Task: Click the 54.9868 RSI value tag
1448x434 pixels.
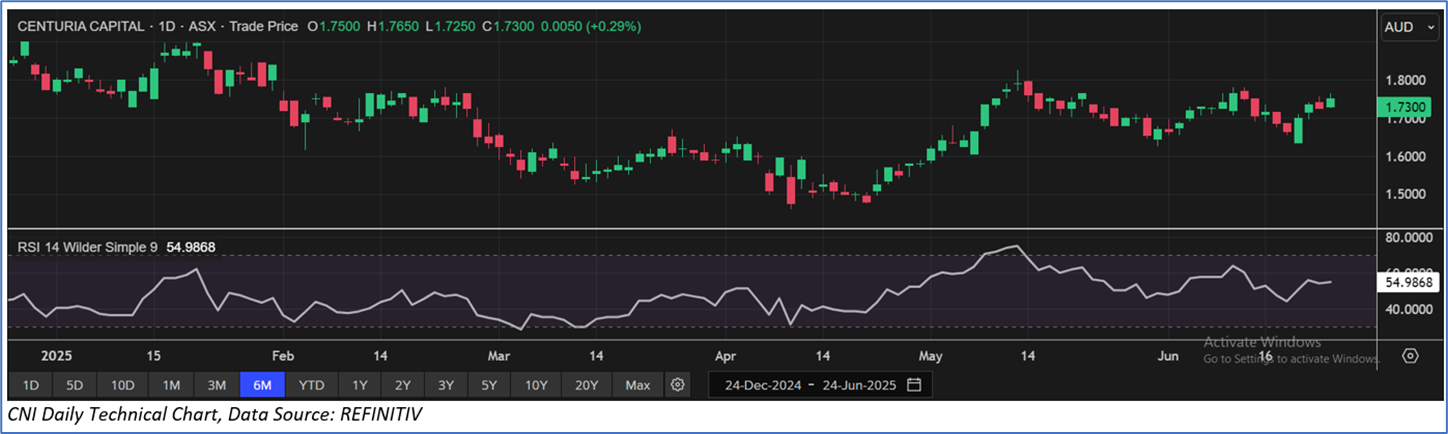Action: 1408,283
